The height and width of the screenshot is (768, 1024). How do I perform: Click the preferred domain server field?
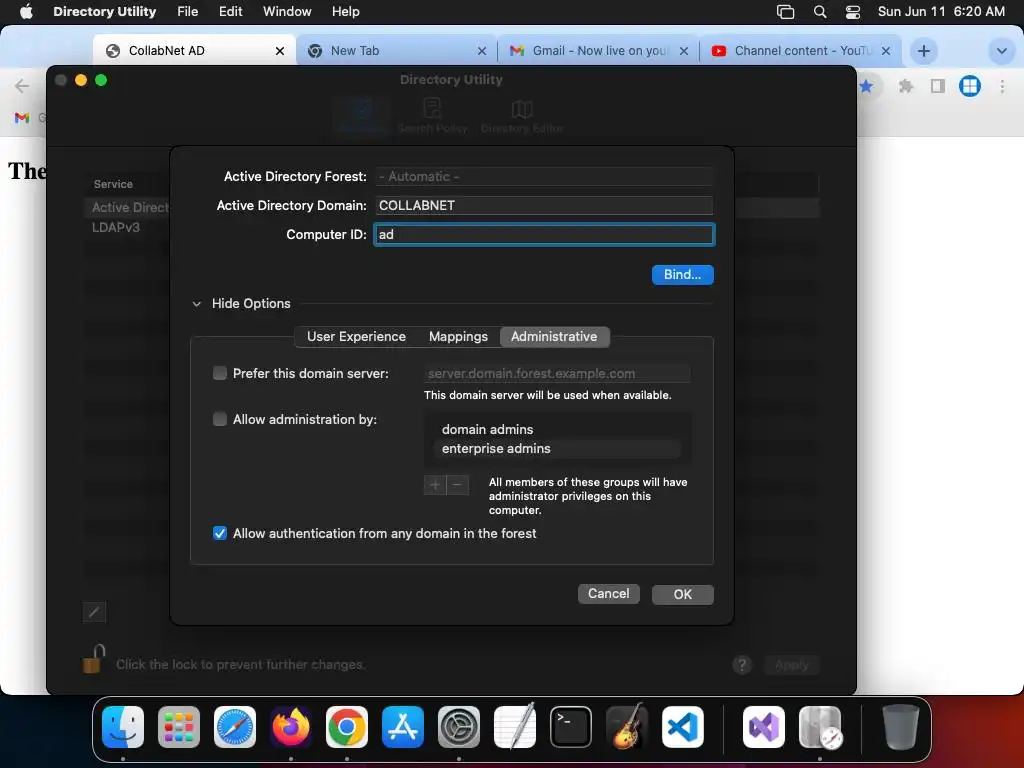557,374
